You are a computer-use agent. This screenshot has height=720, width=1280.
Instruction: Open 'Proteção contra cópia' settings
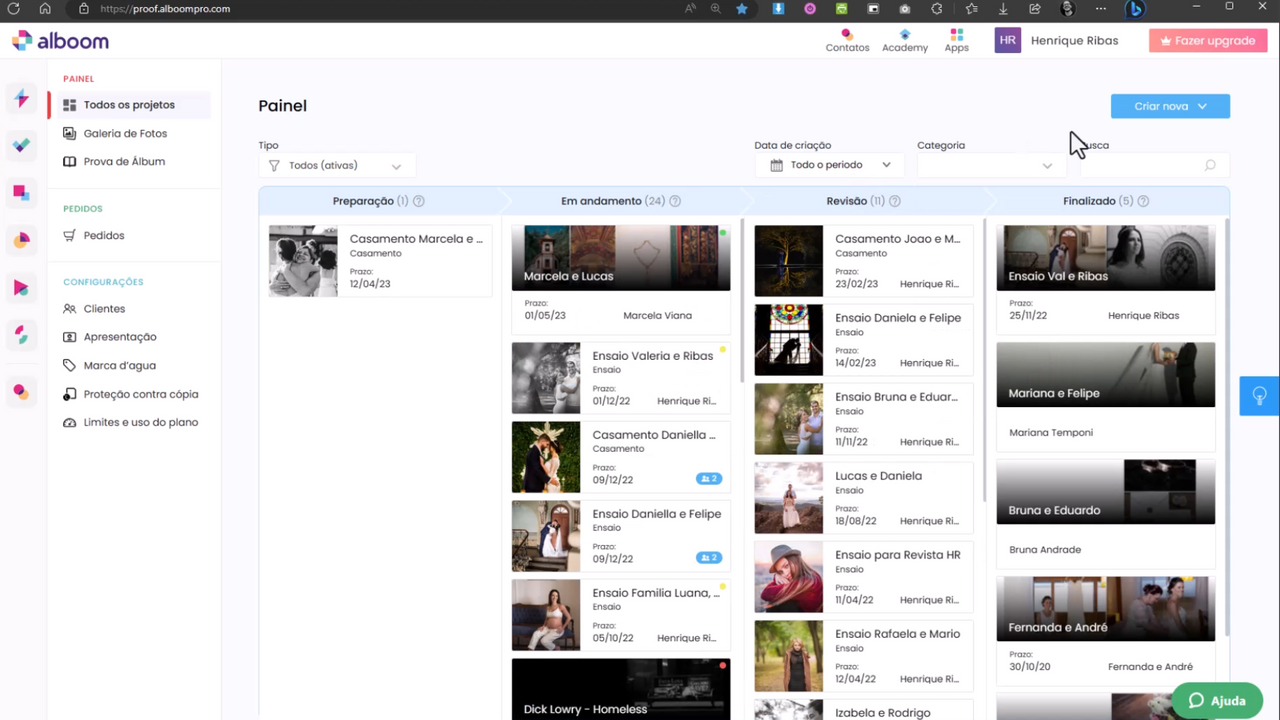tap(140, 394)
